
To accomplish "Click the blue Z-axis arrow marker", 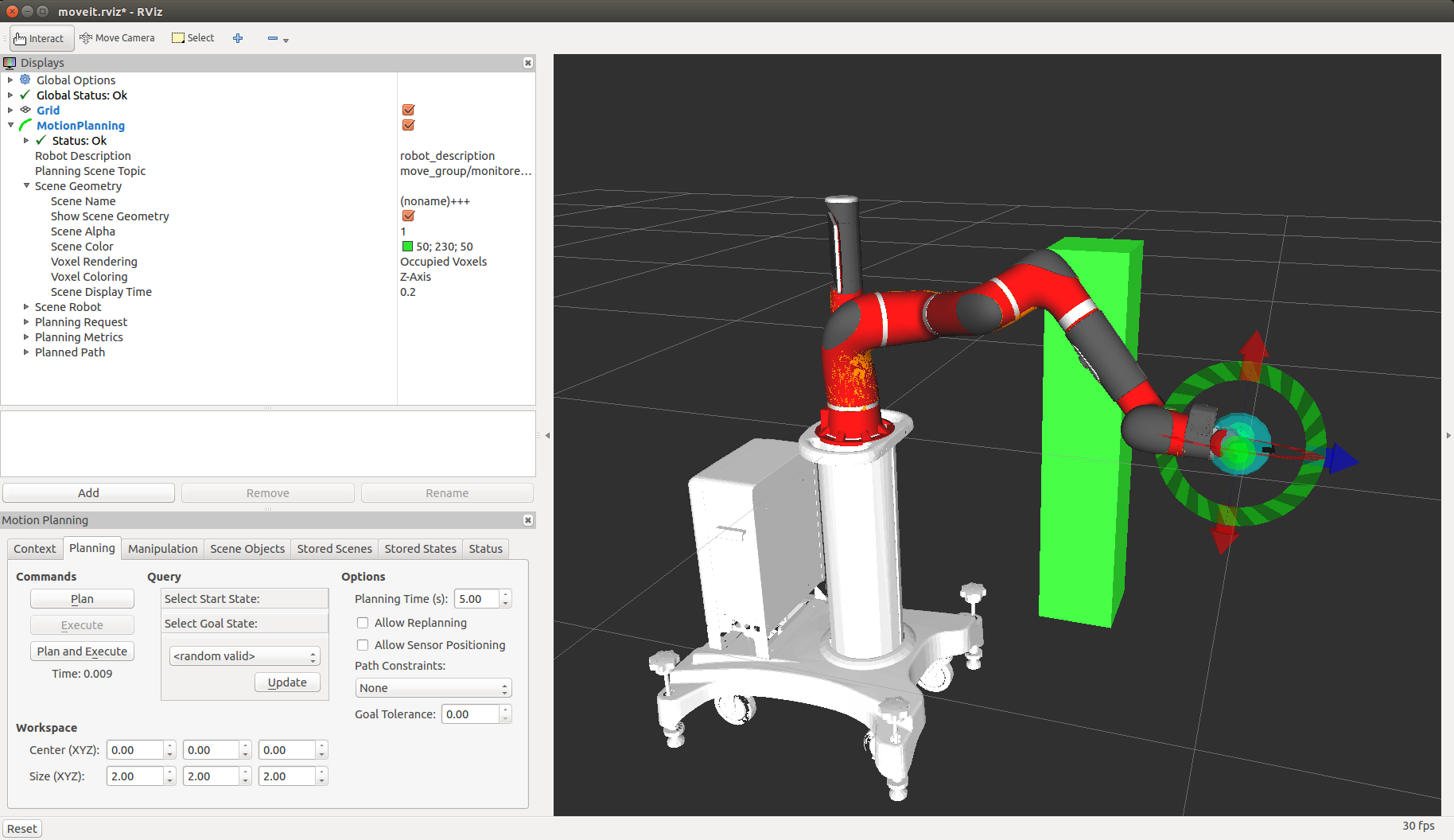I will (1342, 459).
